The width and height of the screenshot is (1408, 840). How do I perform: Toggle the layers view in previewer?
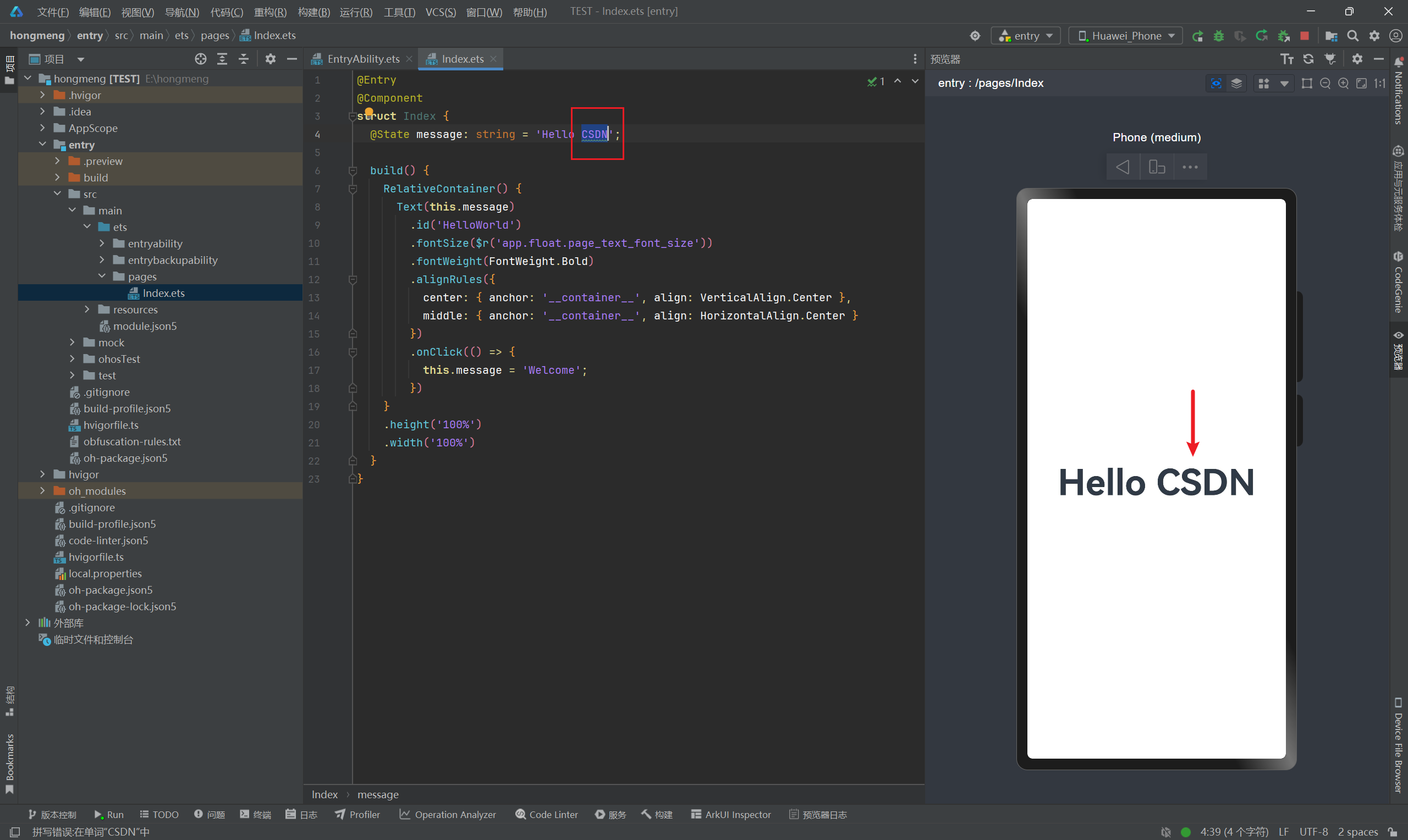1236,83
